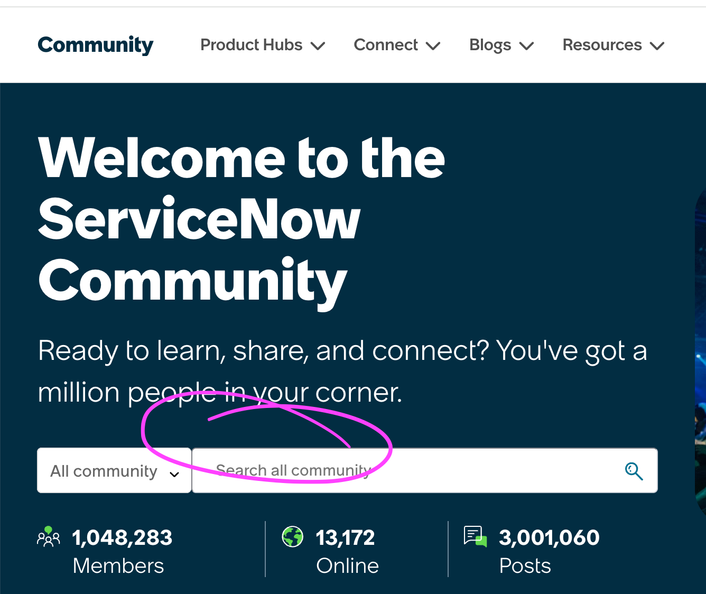Expand the Connect menu

tap(397, 45)
